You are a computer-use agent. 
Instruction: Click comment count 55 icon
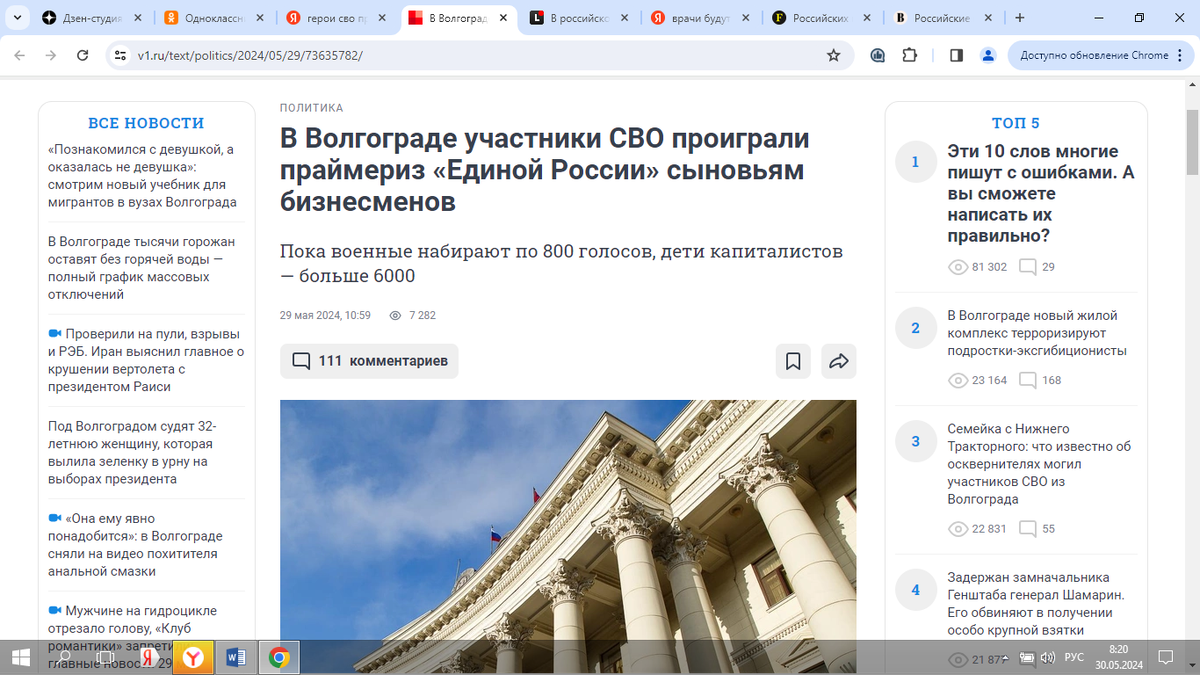tap(1027, 528)
